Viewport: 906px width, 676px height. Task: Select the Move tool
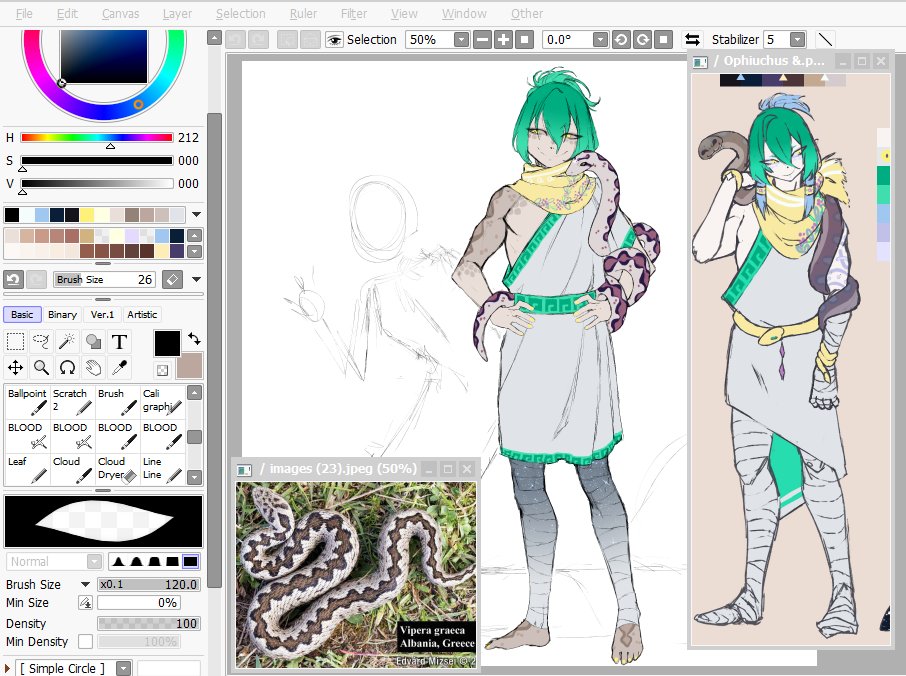tap(15, 367)
